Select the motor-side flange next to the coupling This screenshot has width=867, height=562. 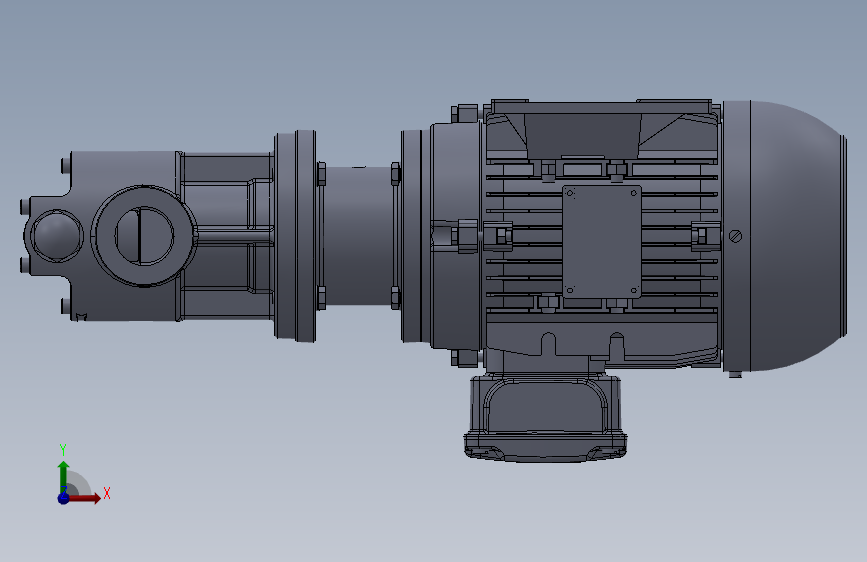pos(415,236)
